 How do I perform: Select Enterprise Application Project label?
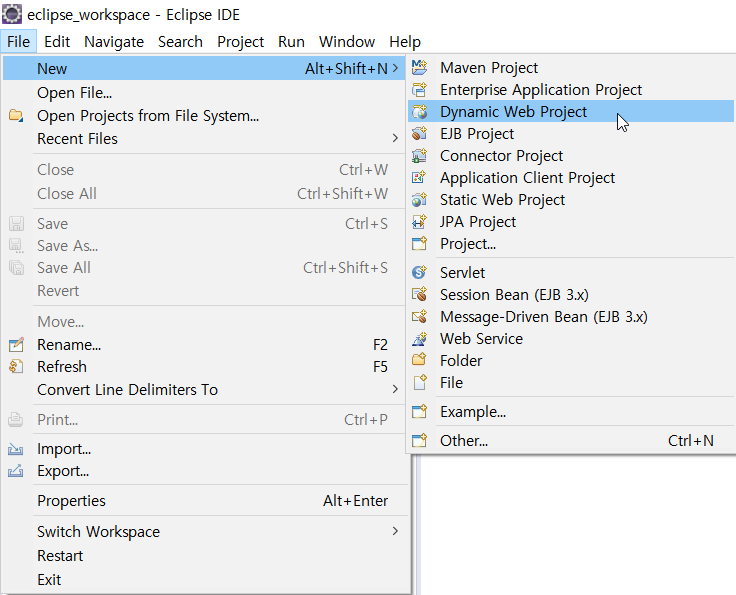point(541,90)
